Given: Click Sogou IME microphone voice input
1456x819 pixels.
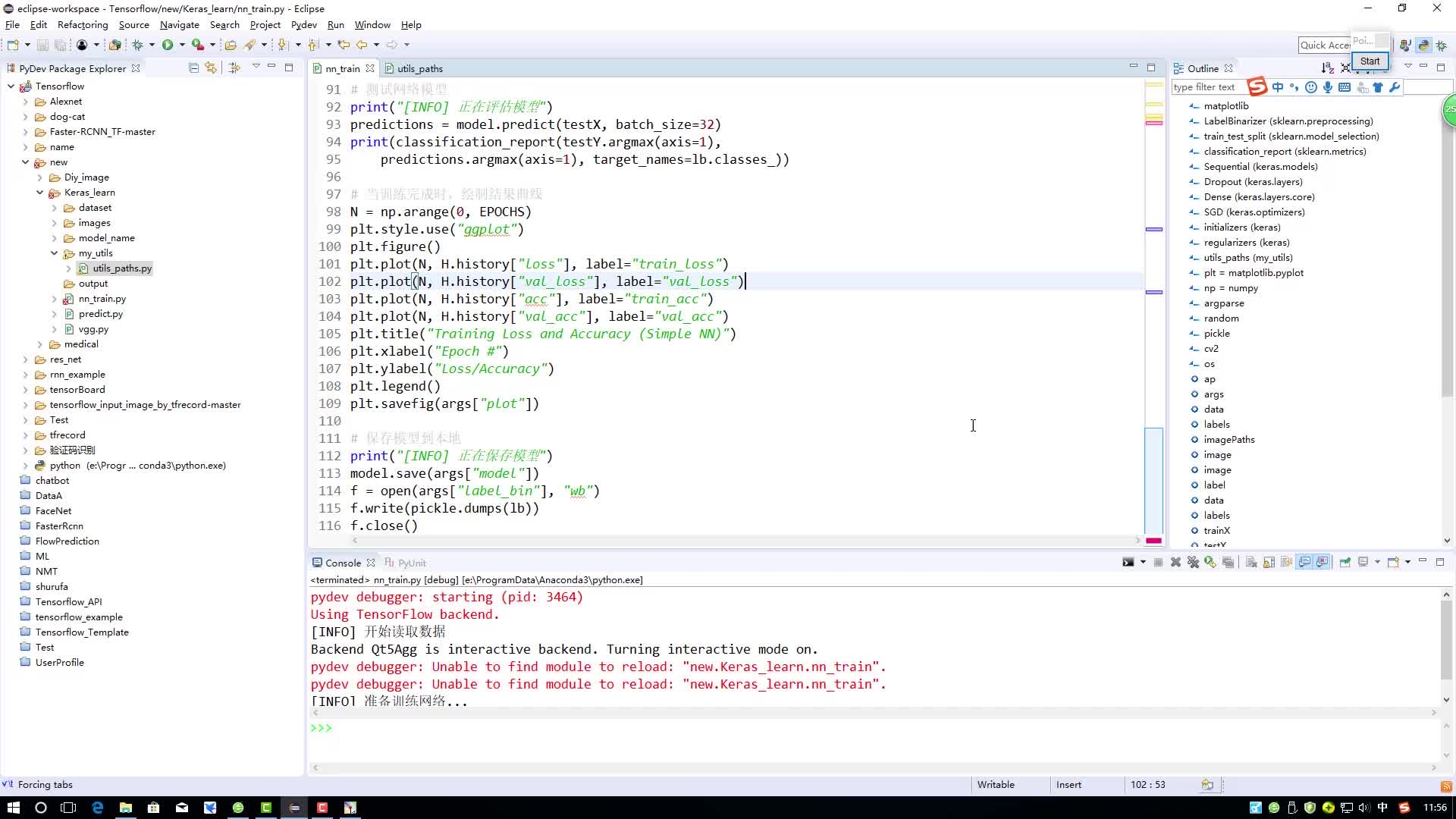Looking at the screenshot, I should (1328, 87).
